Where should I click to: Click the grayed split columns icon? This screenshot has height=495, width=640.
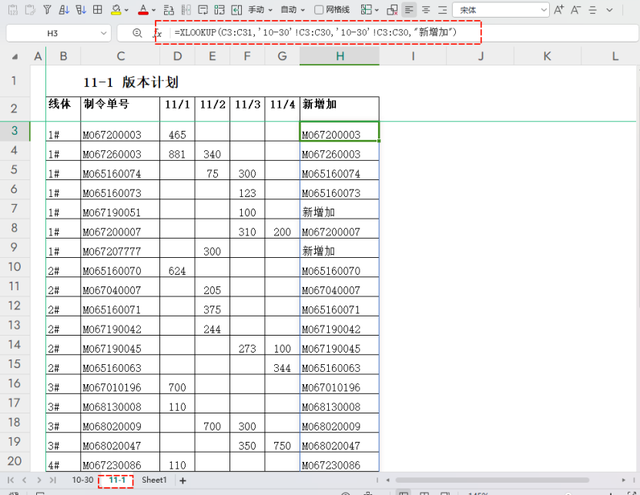pos(186,10)
